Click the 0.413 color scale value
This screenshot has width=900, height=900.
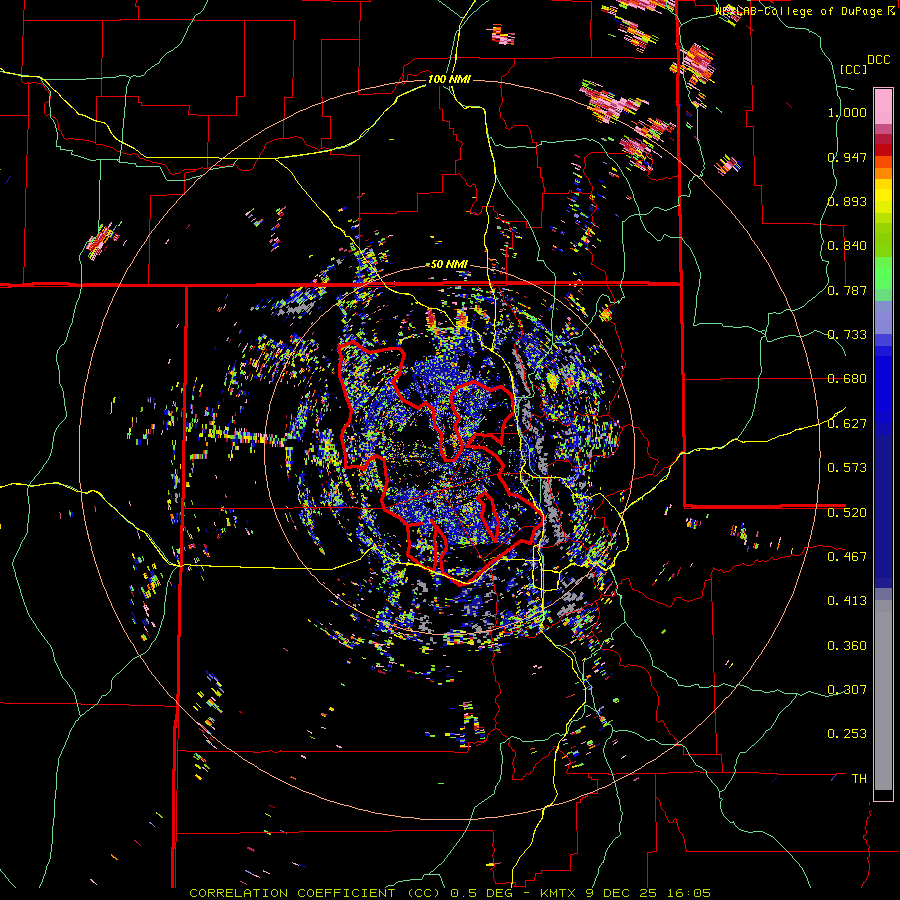click(847, 601)
